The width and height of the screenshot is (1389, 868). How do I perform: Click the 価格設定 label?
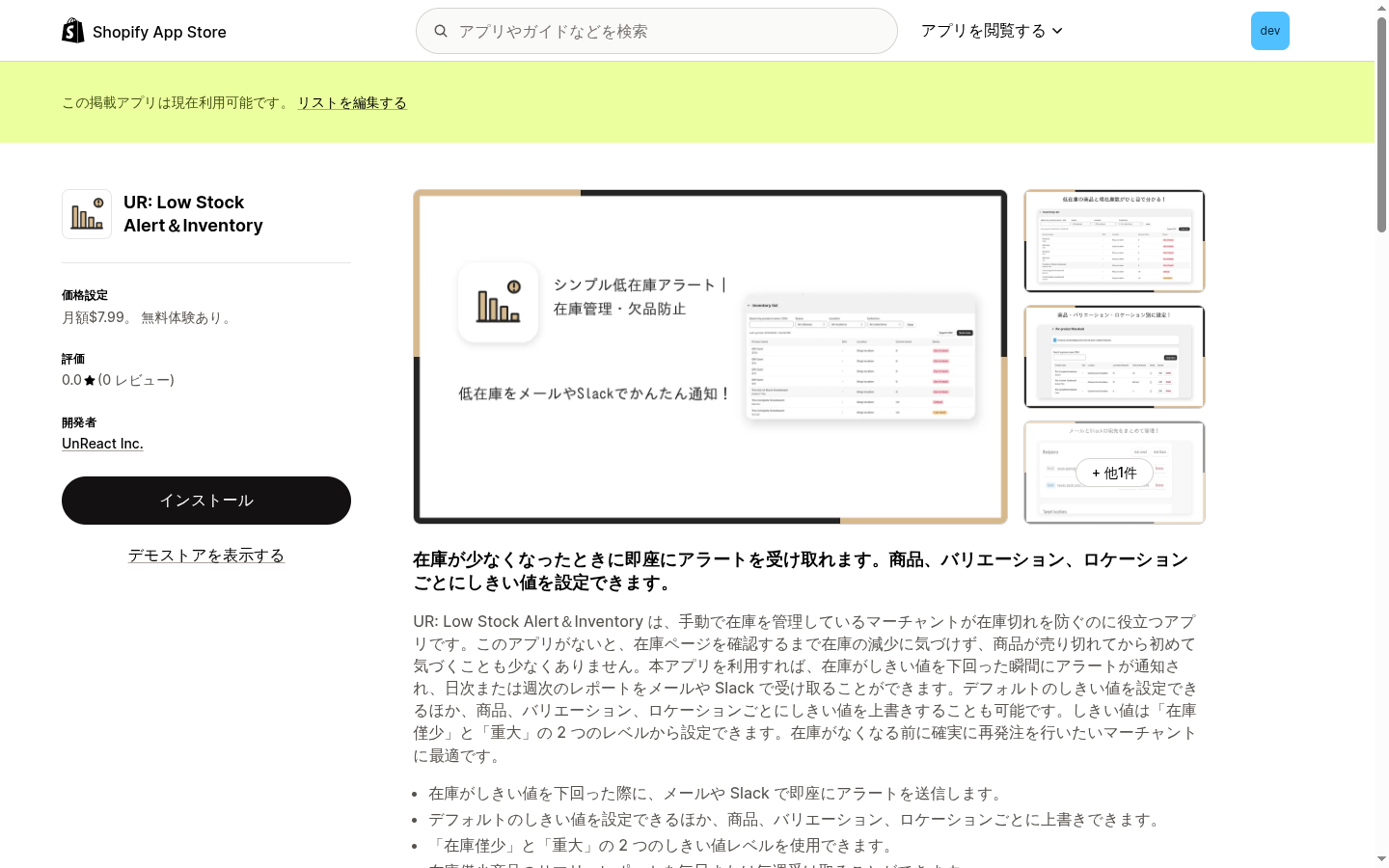click(85, 295)
